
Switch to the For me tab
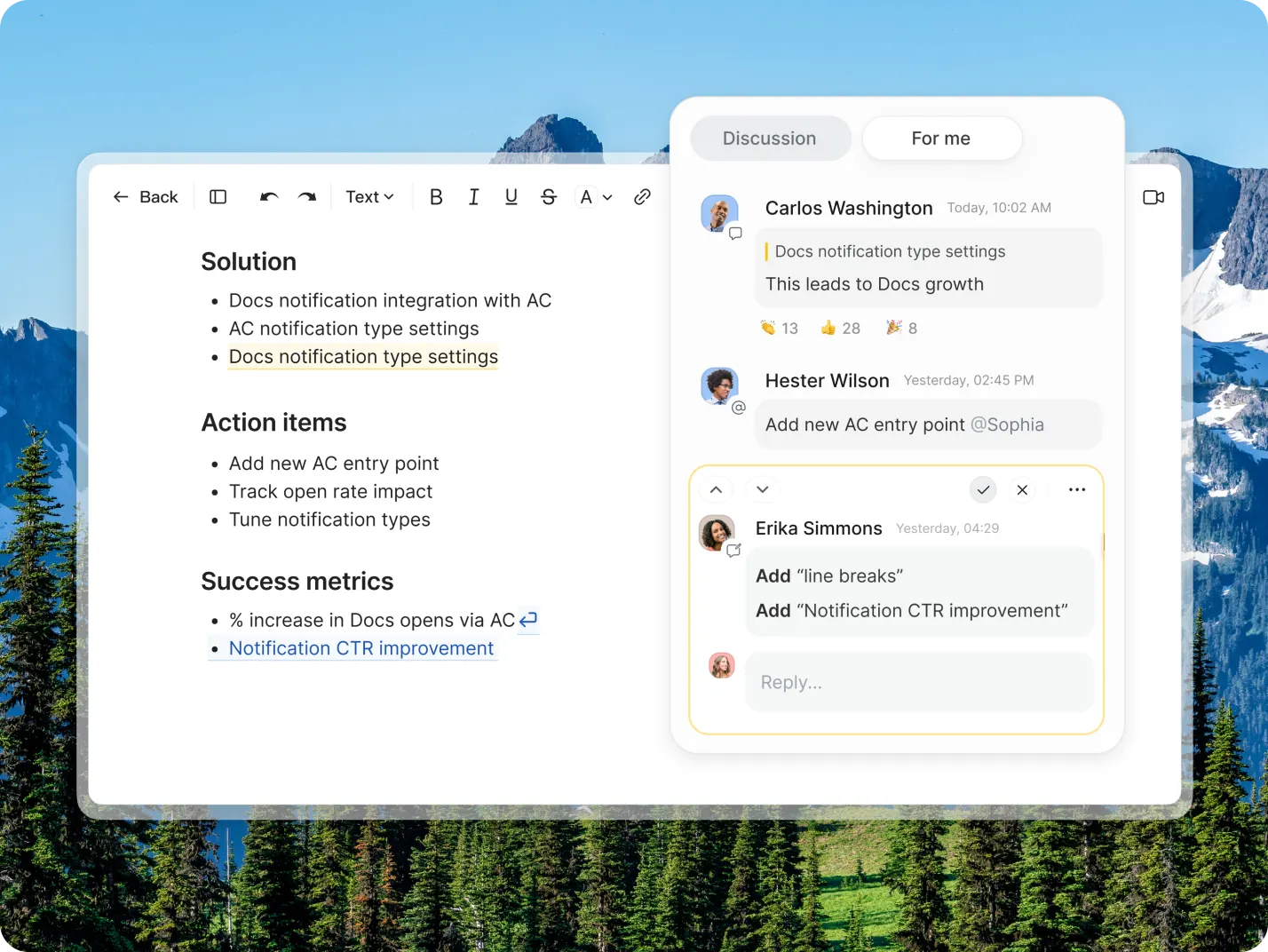[x=941, y=139]
